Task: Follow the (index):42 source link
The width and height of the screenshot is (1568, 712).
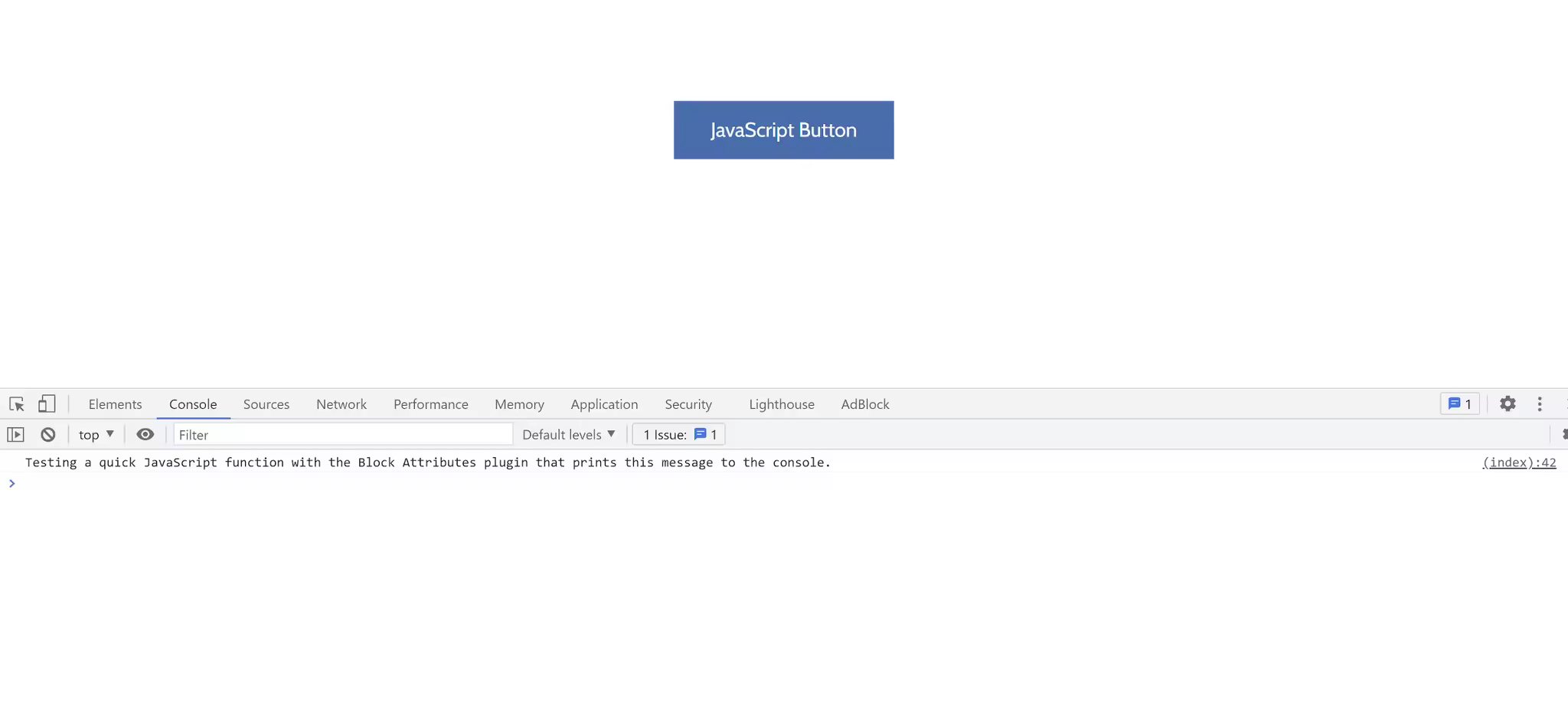Action: click(1519, 462)
